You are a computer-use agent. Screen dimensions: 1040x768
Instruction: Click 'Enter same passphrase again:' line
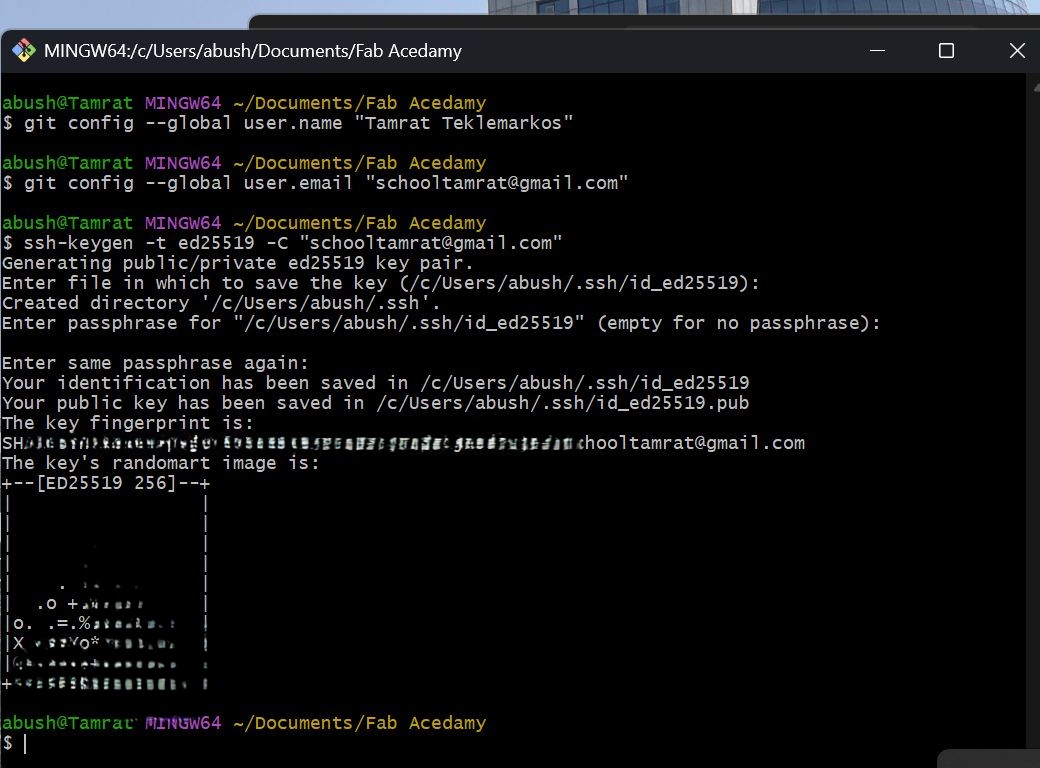(155, 363)
